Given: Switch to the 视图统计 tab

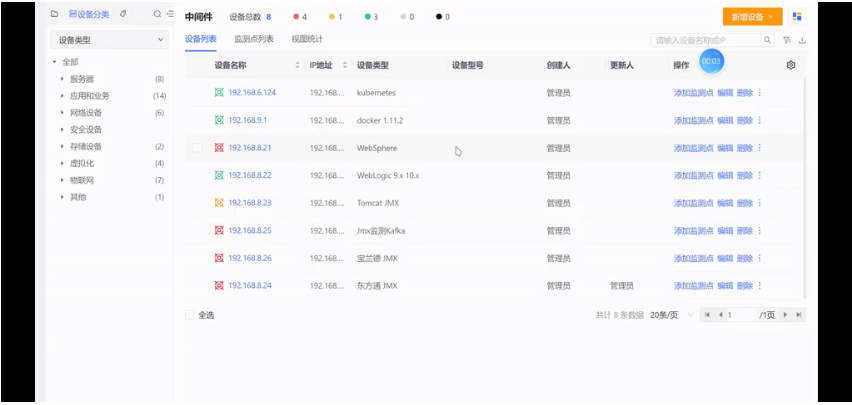Looking at the screenshot, I should (x=307, y=39).
